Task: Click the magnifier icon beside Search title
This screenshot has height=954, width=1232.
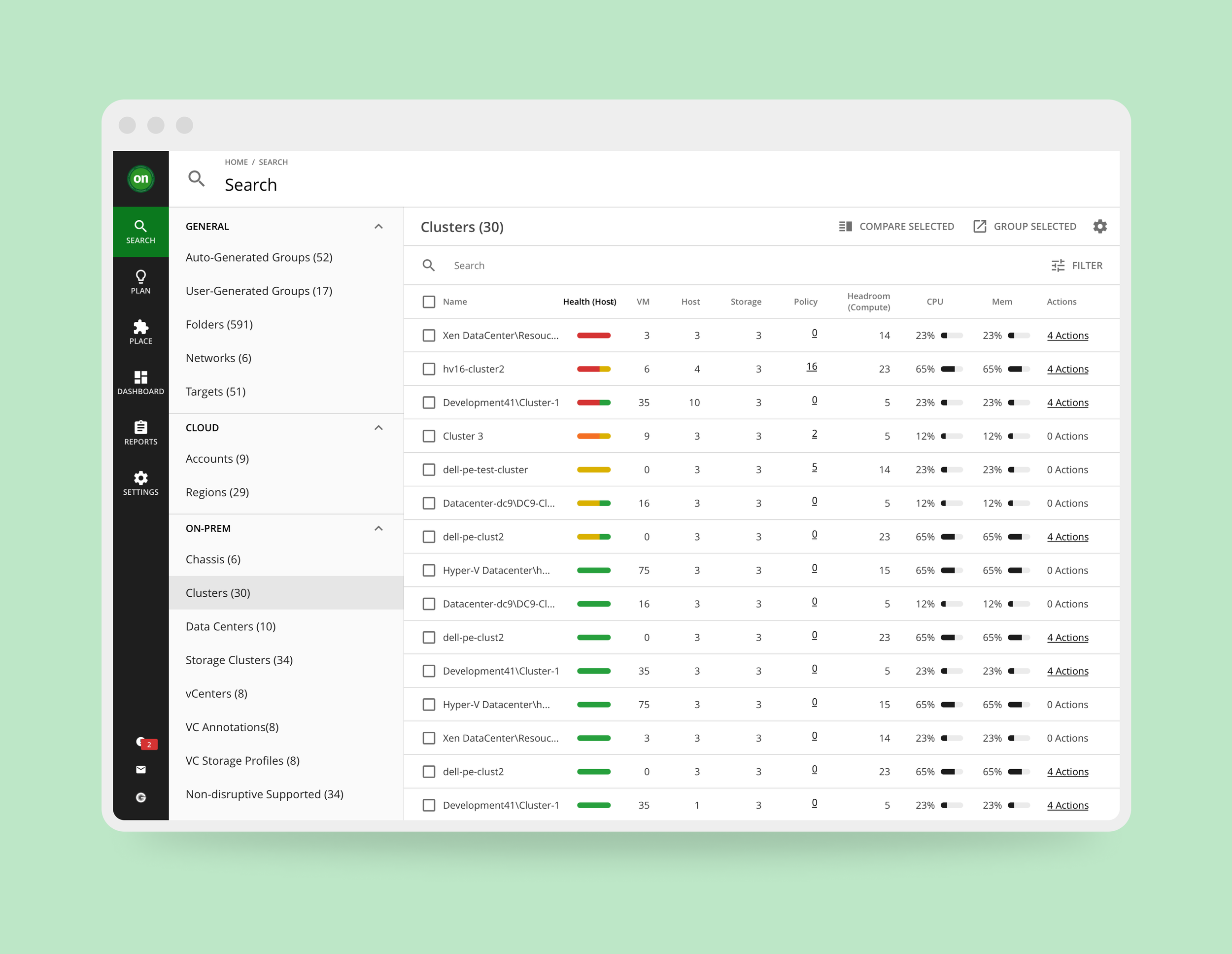Action: click(x=196, y=179)
